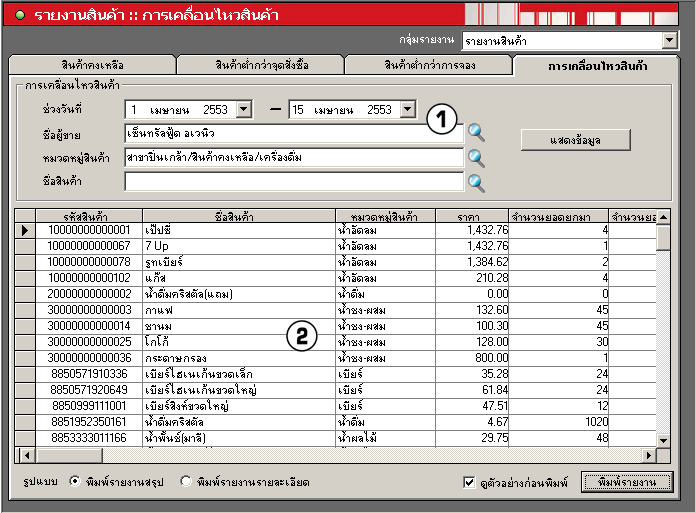
Task: Click the magnifier icon next to หมวดหมู่สินค้า field
Action: point(476,157)
